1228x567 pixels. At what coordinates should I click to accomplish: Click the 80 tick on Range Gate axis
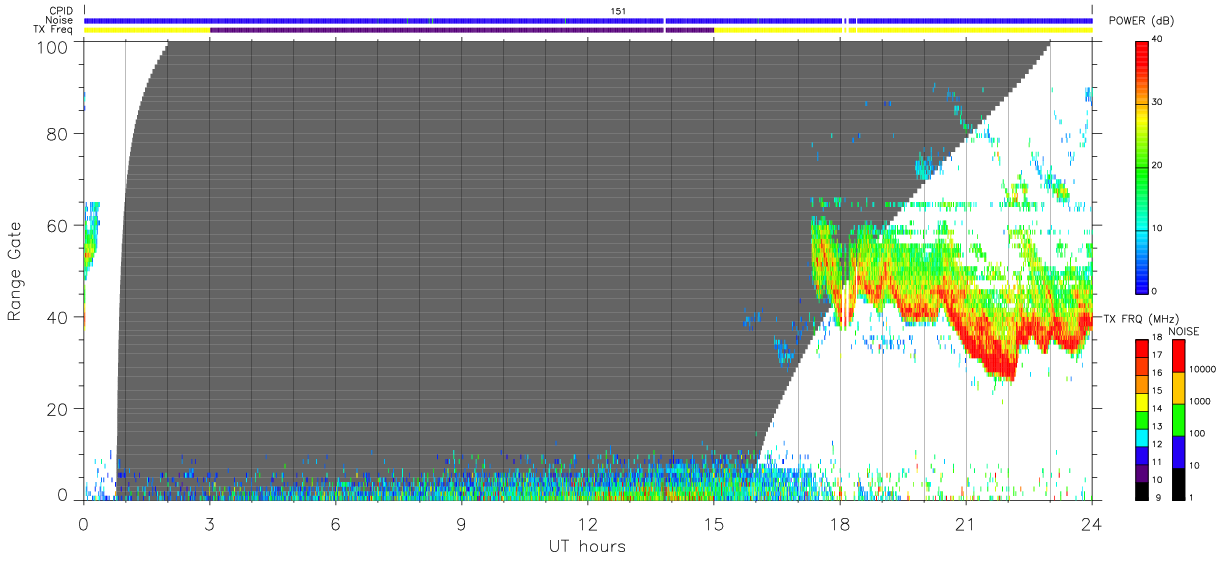pyautogui.click(x=57, y=133)
